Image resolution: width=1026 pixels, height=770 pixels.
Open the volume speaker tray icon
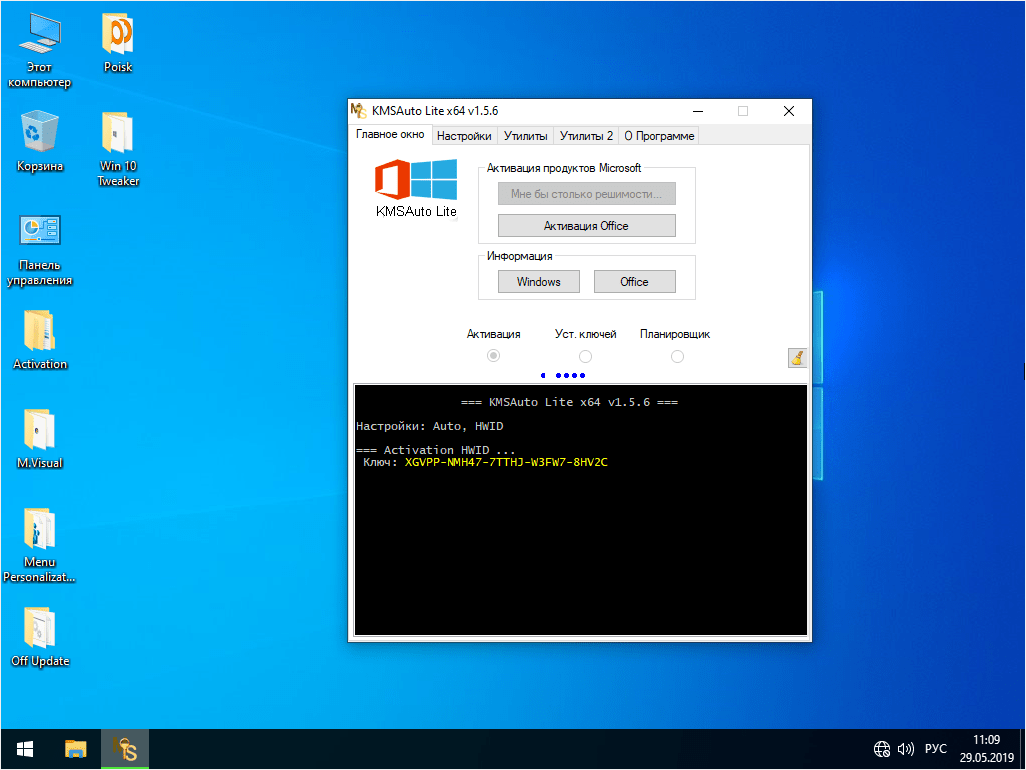pyautogui.click(x=906, y=748)
